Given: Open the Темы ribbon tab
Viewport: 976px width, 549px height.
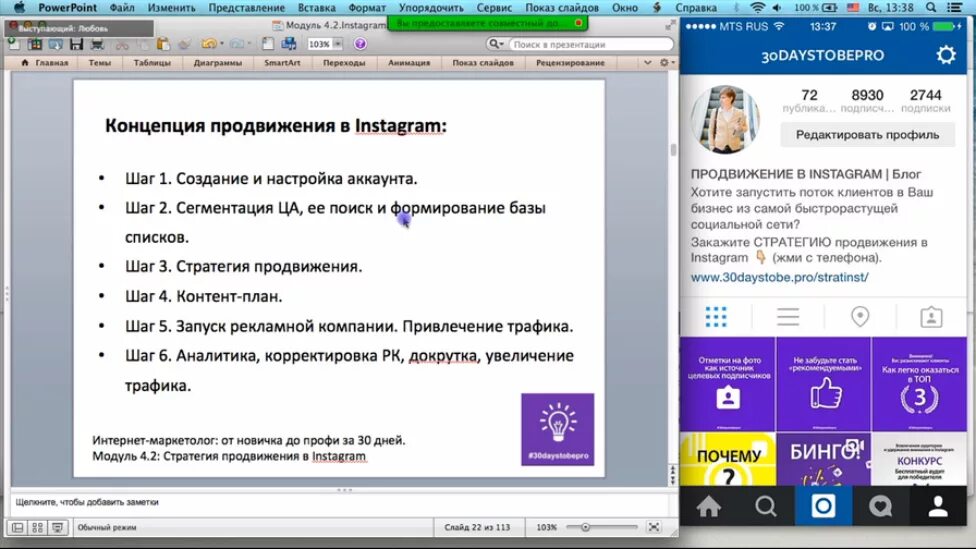Looking at the screenshot, I should [100, 63].
